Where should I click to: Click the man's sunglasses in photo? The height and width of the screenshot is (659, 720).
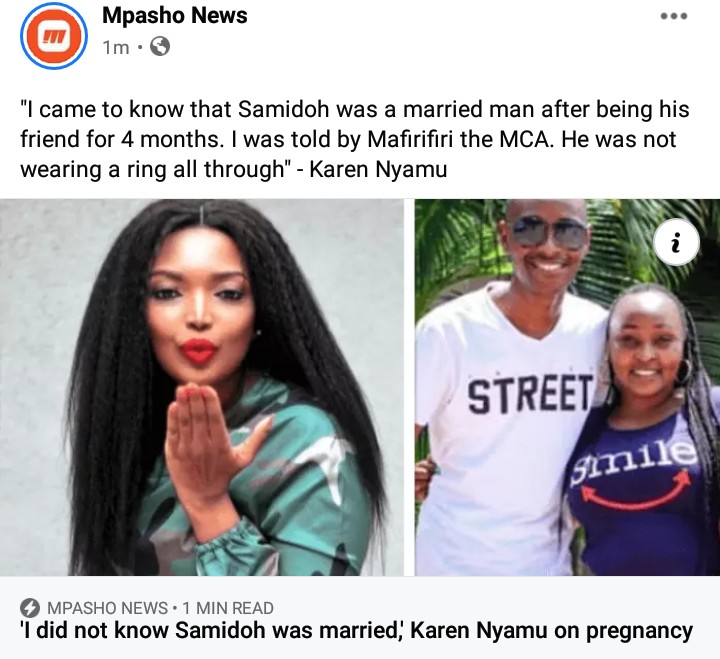coord(548,231)
